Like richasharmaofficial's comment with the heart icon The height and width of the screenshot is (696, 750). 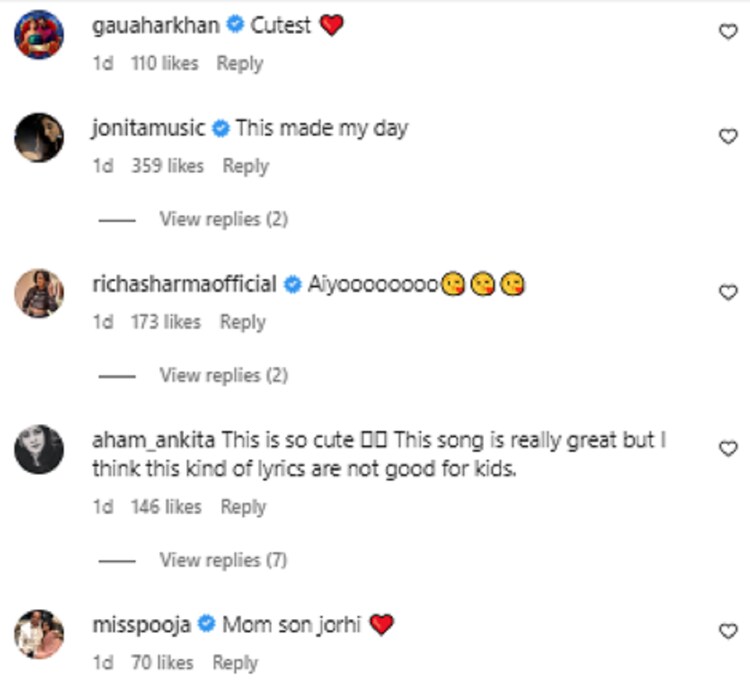(x=728, y=292)
